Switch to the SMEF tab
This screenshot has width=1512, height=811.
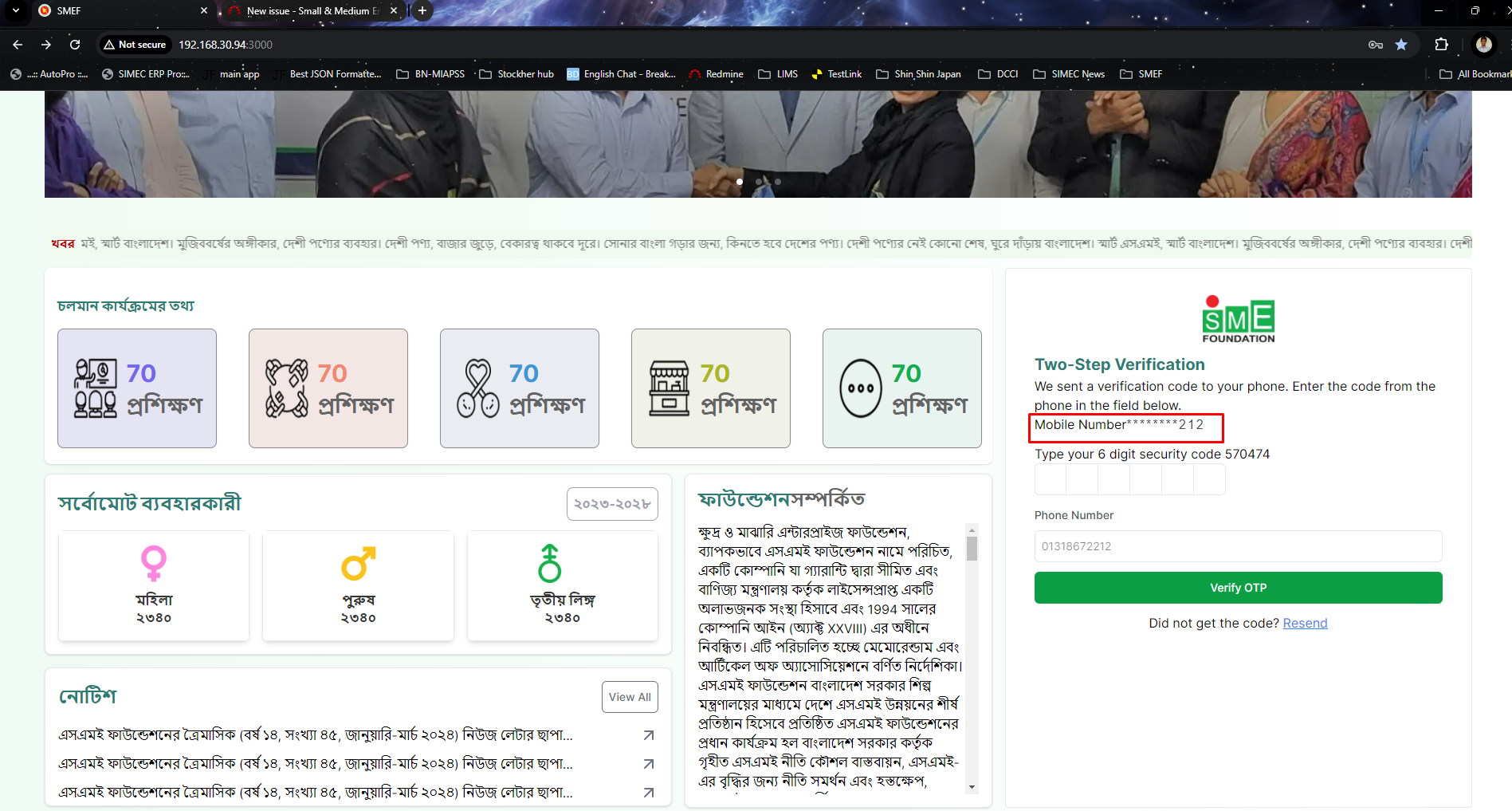click(x=120, y=10)
